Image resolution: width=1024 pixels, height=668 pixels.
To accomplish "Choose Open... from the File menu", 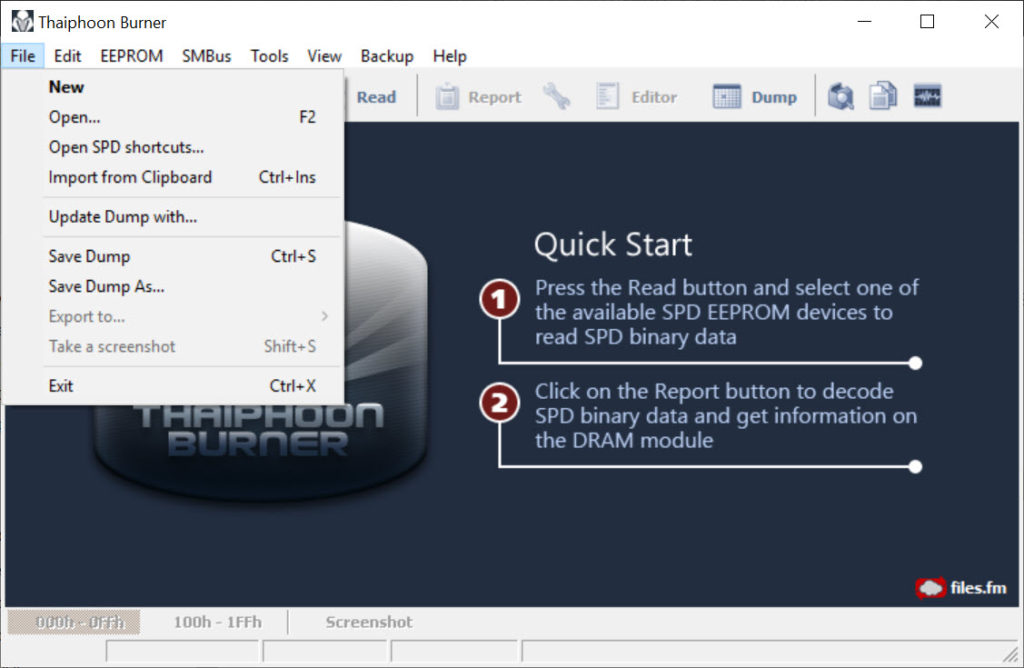I will (x=174, y=117).
